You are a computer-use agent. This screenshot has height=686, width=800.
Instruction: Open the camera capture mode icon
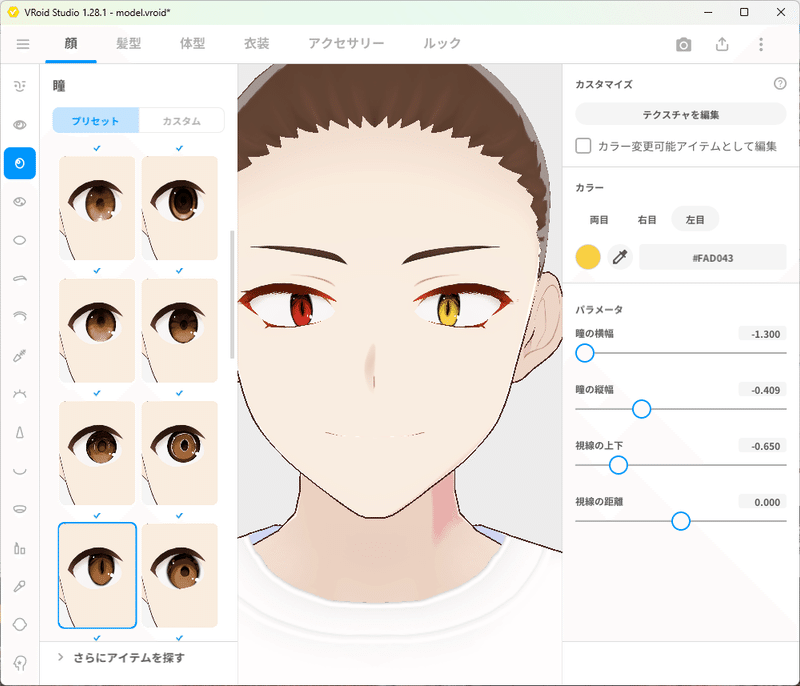pyautogui.click(x=684, y=45)
